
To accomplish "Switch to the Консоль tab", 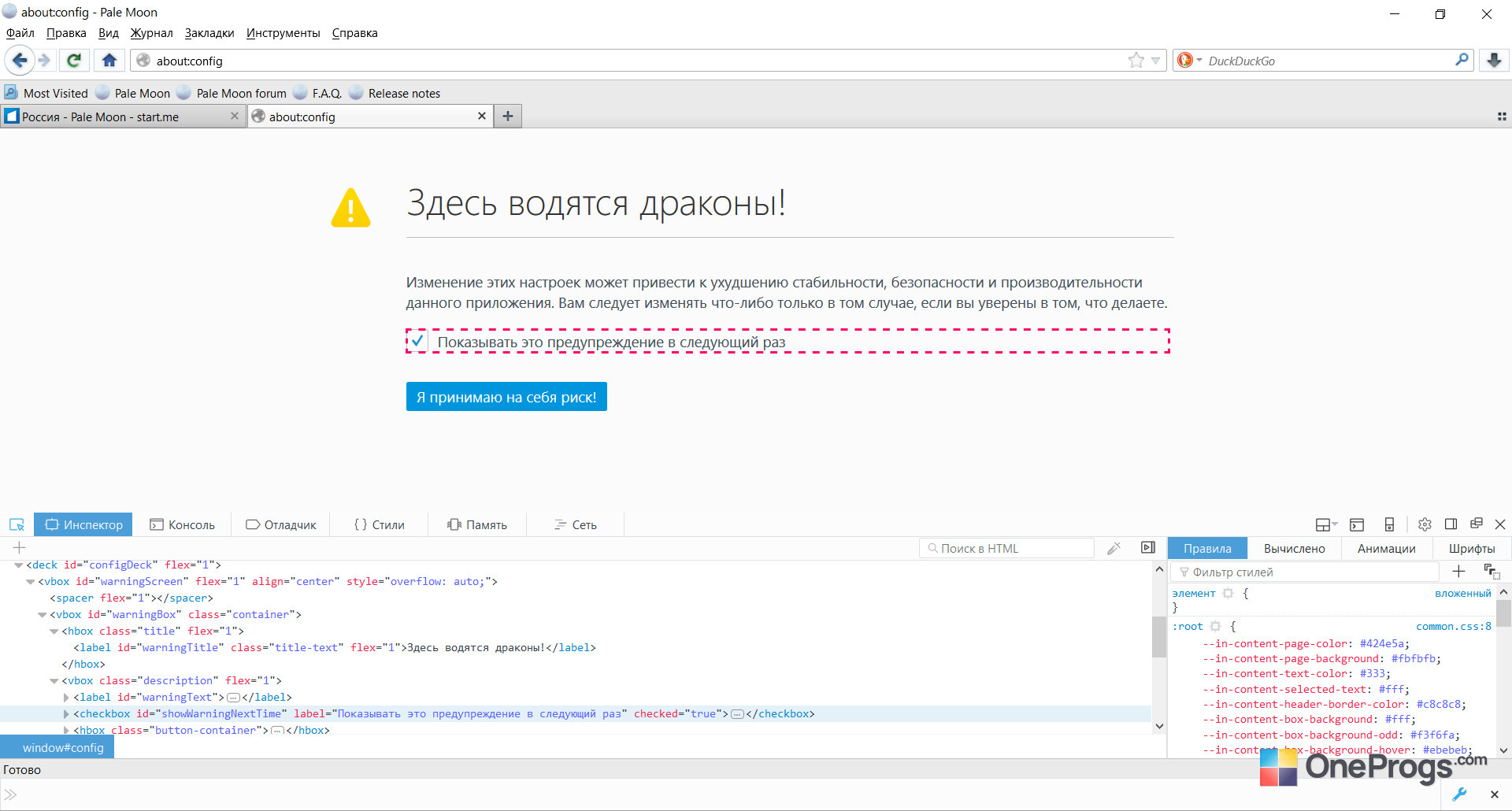I will coord(182,525).
